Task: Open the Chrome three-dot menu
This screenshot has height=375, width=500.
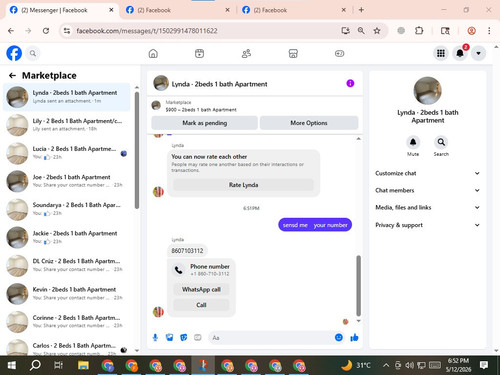Action: 489,31
